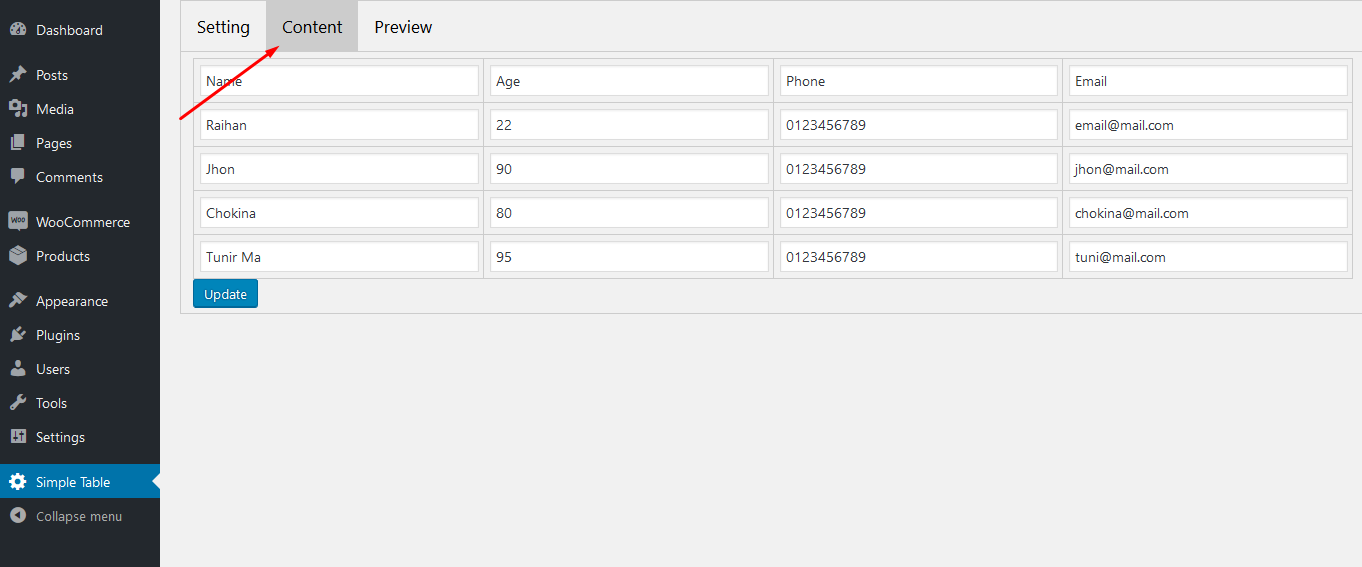The height and width of the screenshot is (567, 1362).
Task: Click the age field containing 95
Action: coord(629,257)
